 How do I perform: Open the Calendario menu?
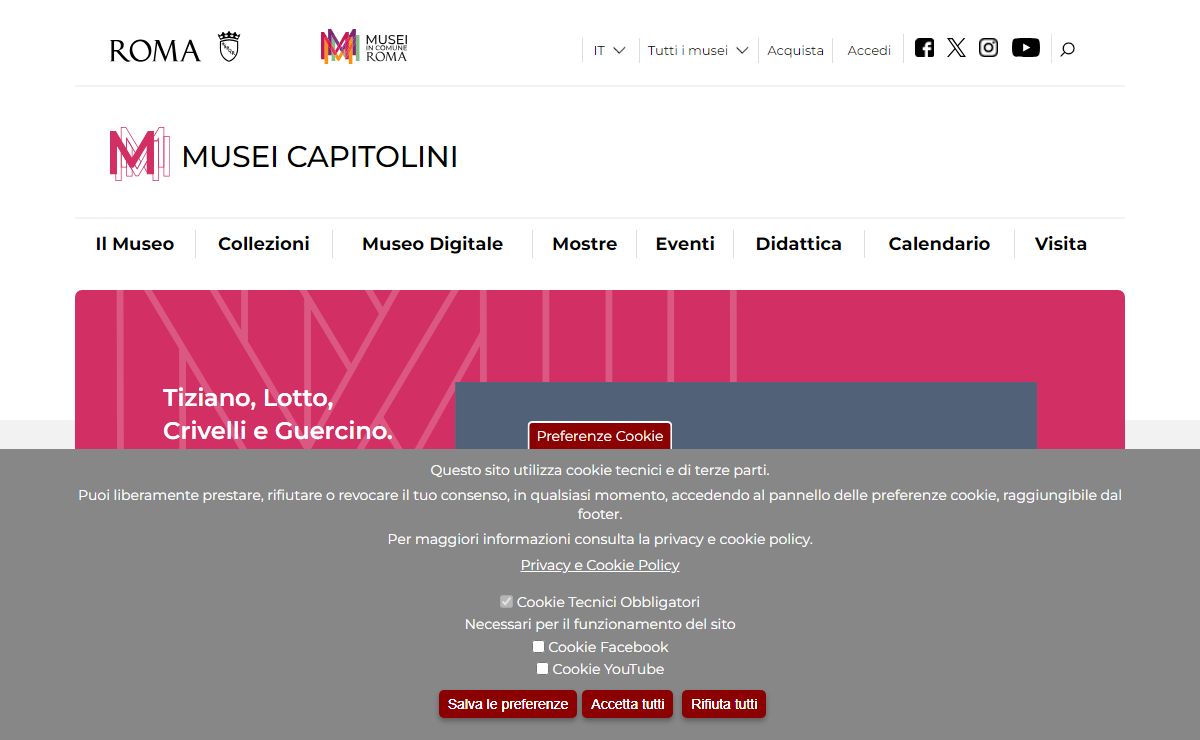point(939,244)
